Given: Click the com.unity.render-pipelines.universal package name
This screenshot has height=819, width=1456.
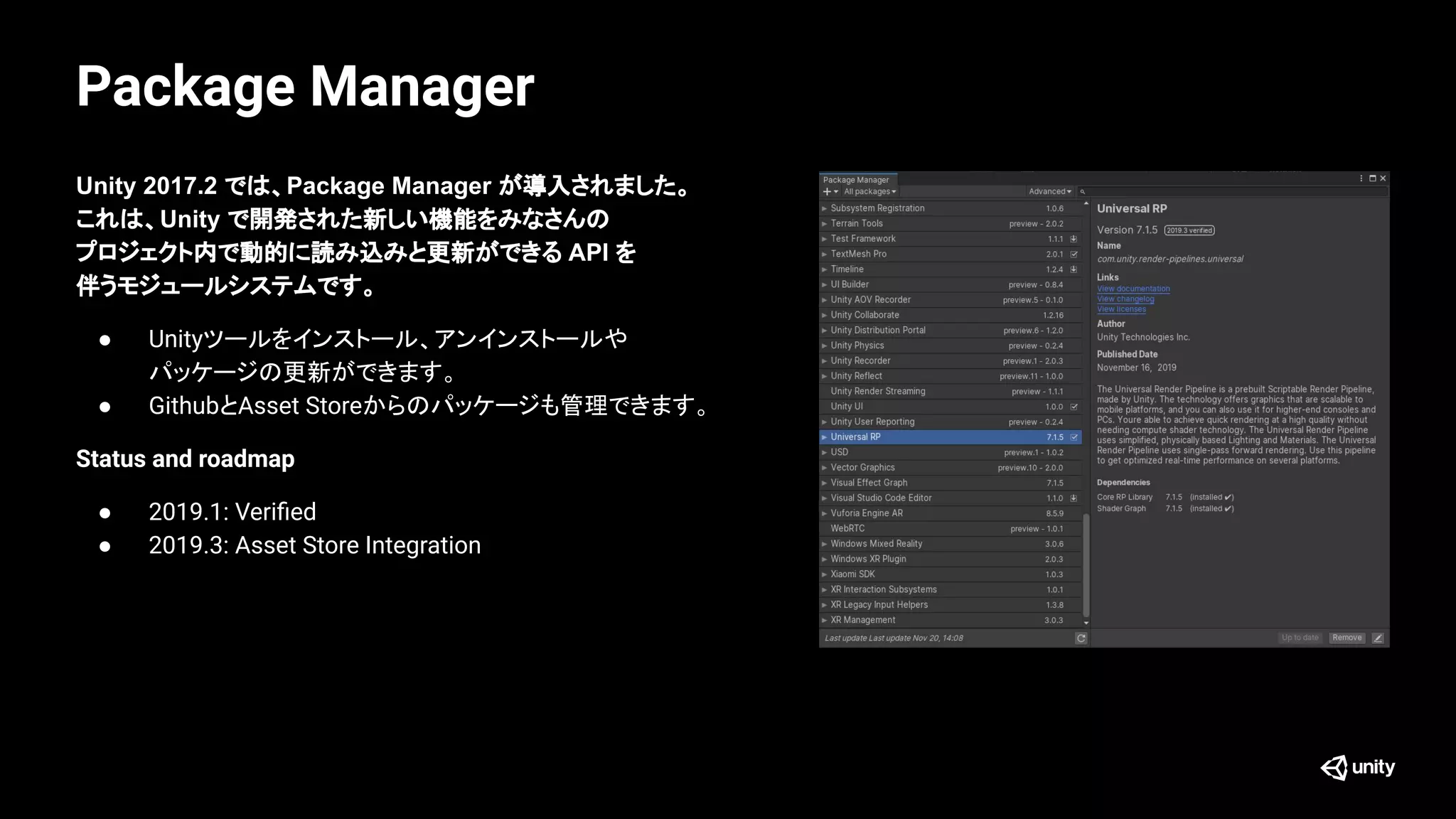Looking at the screenshot, I should coord(1170,259).
